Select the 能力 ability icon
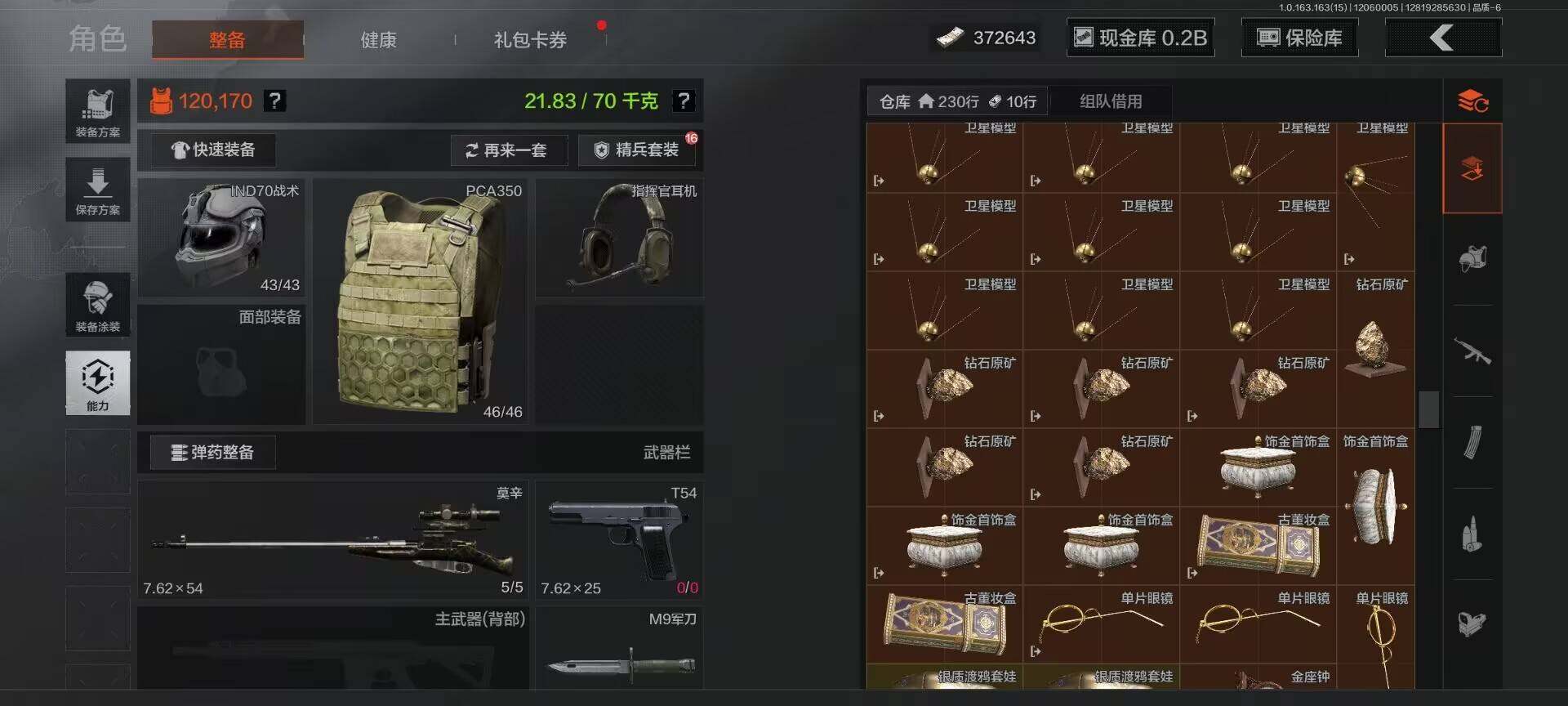This screenshot has width=1568, height=706. (98, 382)
